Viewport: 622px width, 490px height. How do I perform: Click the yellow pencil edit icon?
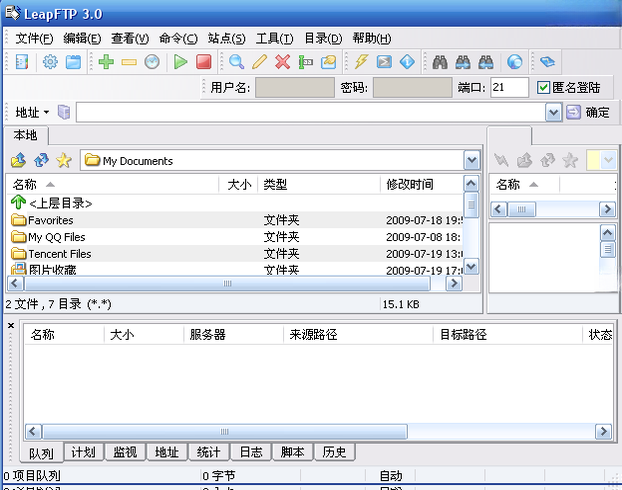[x=259, y=62]
